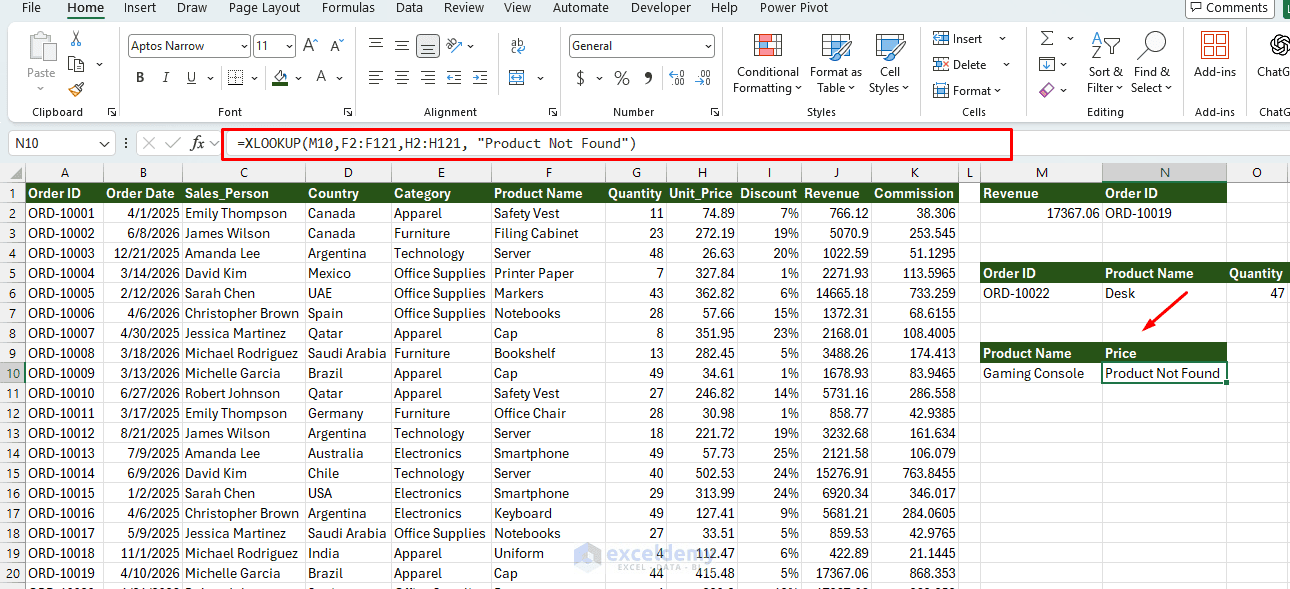Open Conditional Formatting dropdown
The image size is (1290, 589).
pos(767,63)
